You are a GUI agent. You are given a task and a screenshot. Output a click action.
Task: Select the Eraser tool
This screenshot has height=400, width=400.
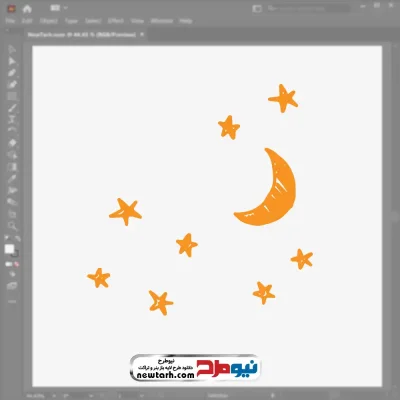click(12, 143)
